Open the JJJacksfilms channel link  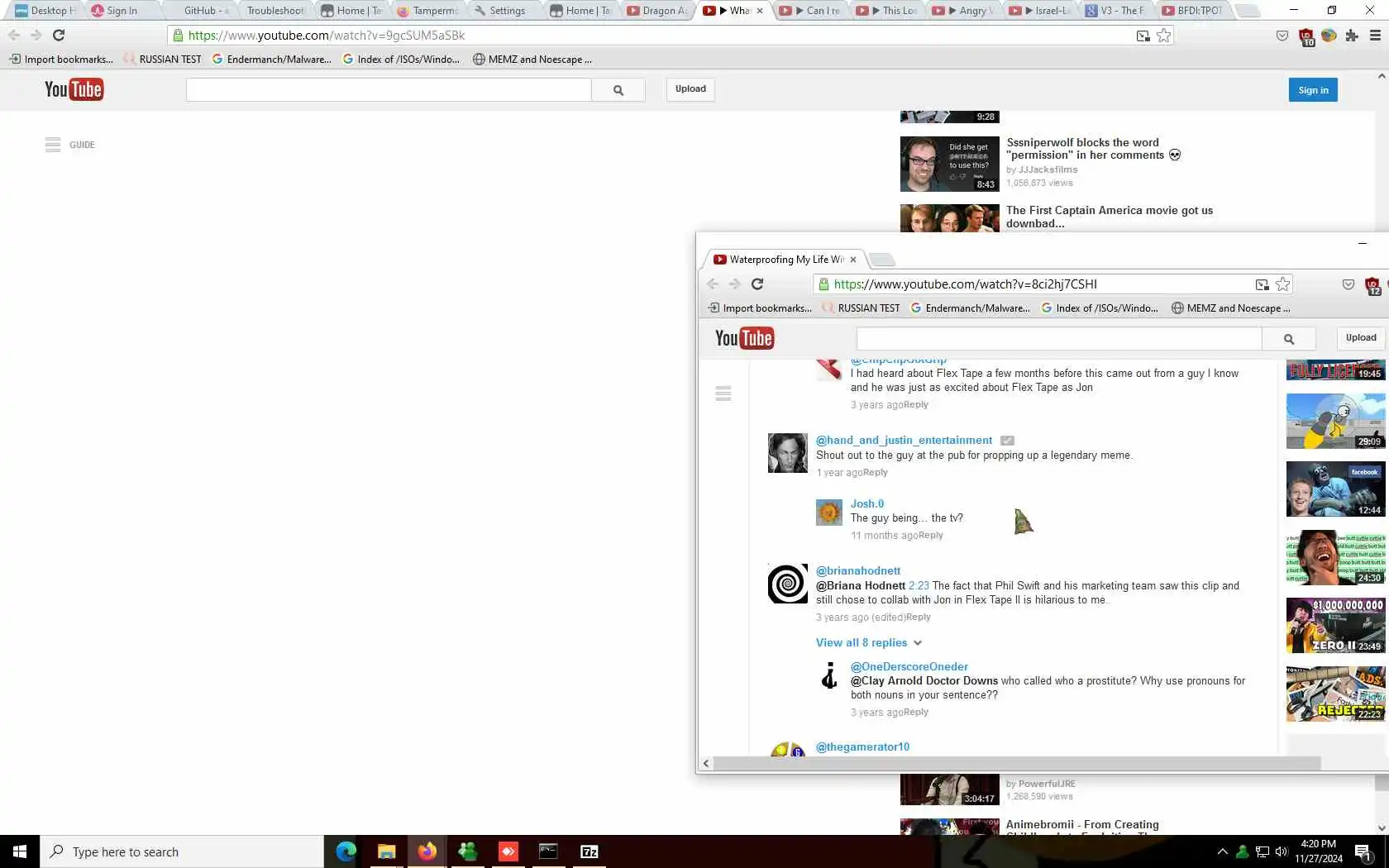point(1048,169)
